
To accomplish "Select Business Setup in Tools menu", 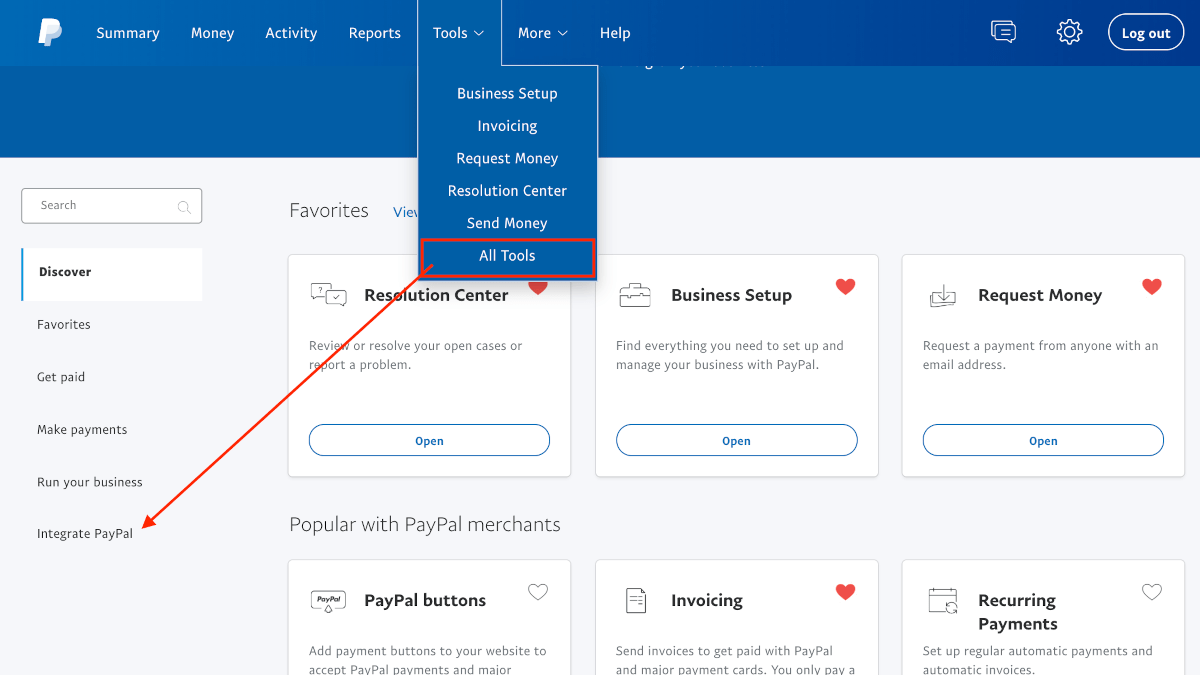I will coord(507,93).
